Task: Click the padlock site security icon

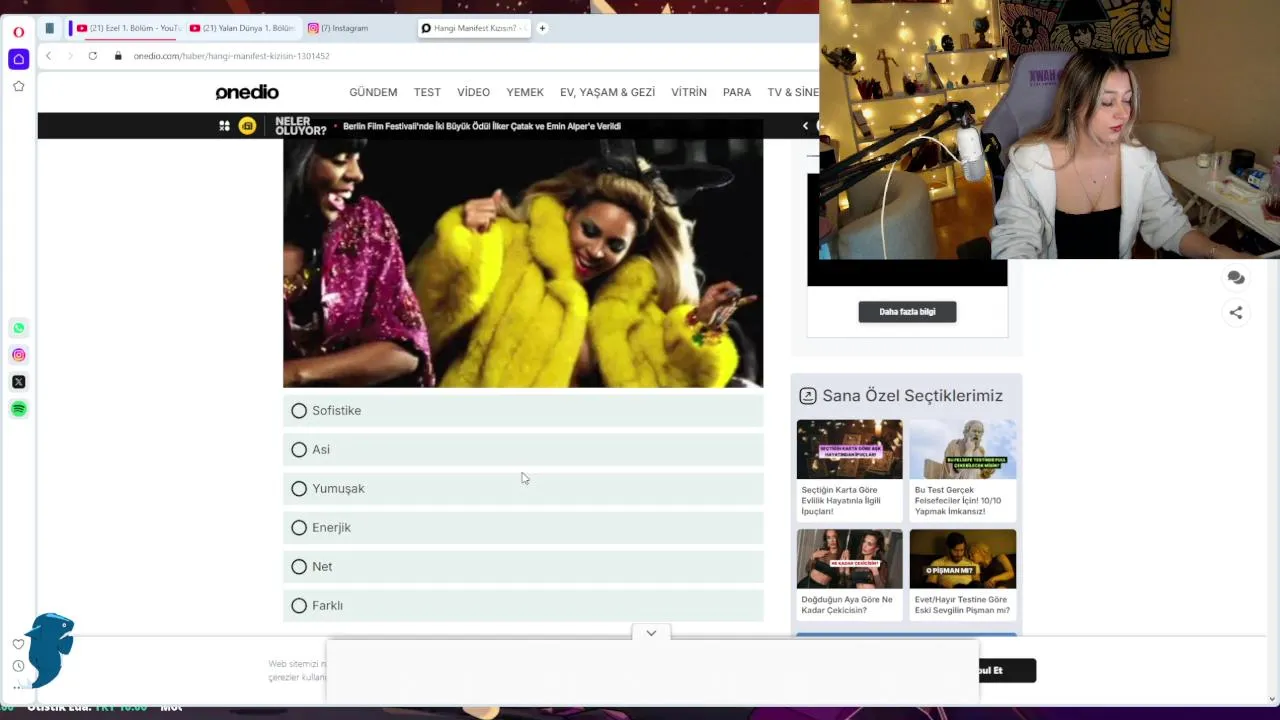Action: (x=118, y=56)
